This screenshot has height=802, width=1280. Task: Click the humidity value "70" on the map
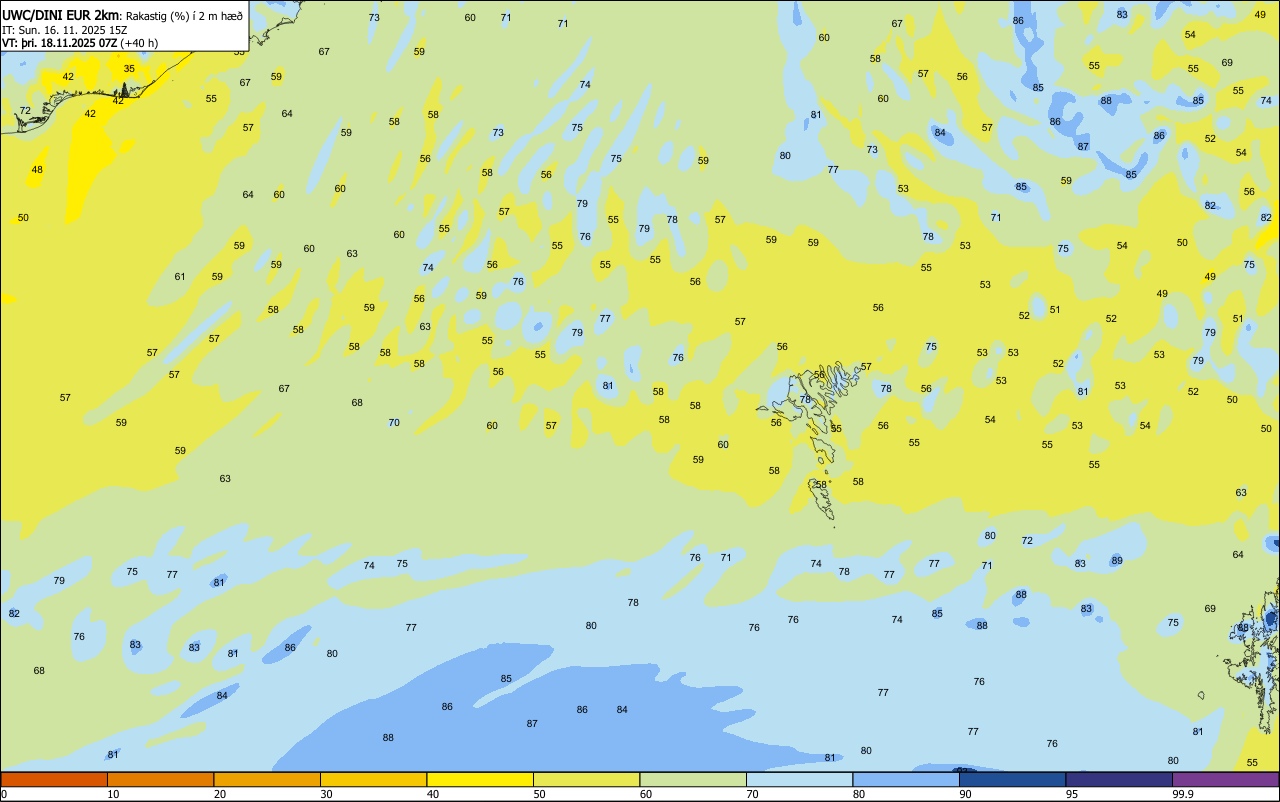click(394, 423)
